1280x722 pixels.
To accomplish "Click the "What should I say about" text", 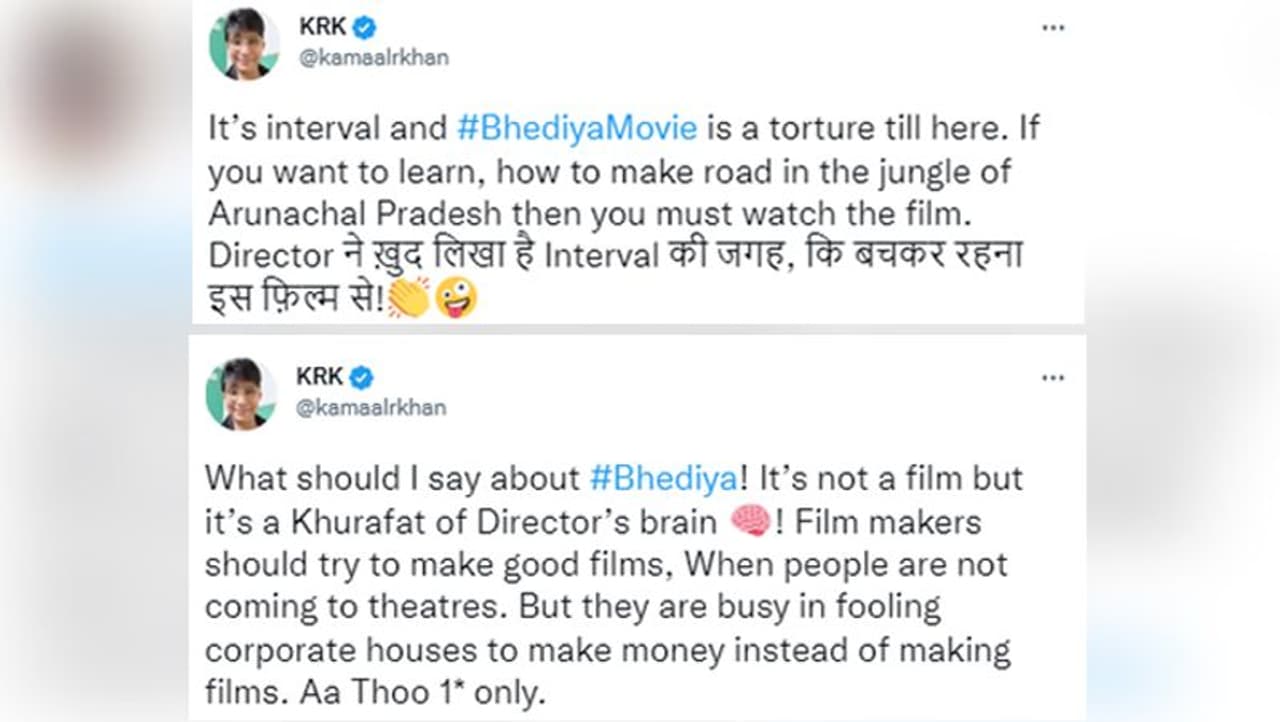I will [x=392, y=477].
